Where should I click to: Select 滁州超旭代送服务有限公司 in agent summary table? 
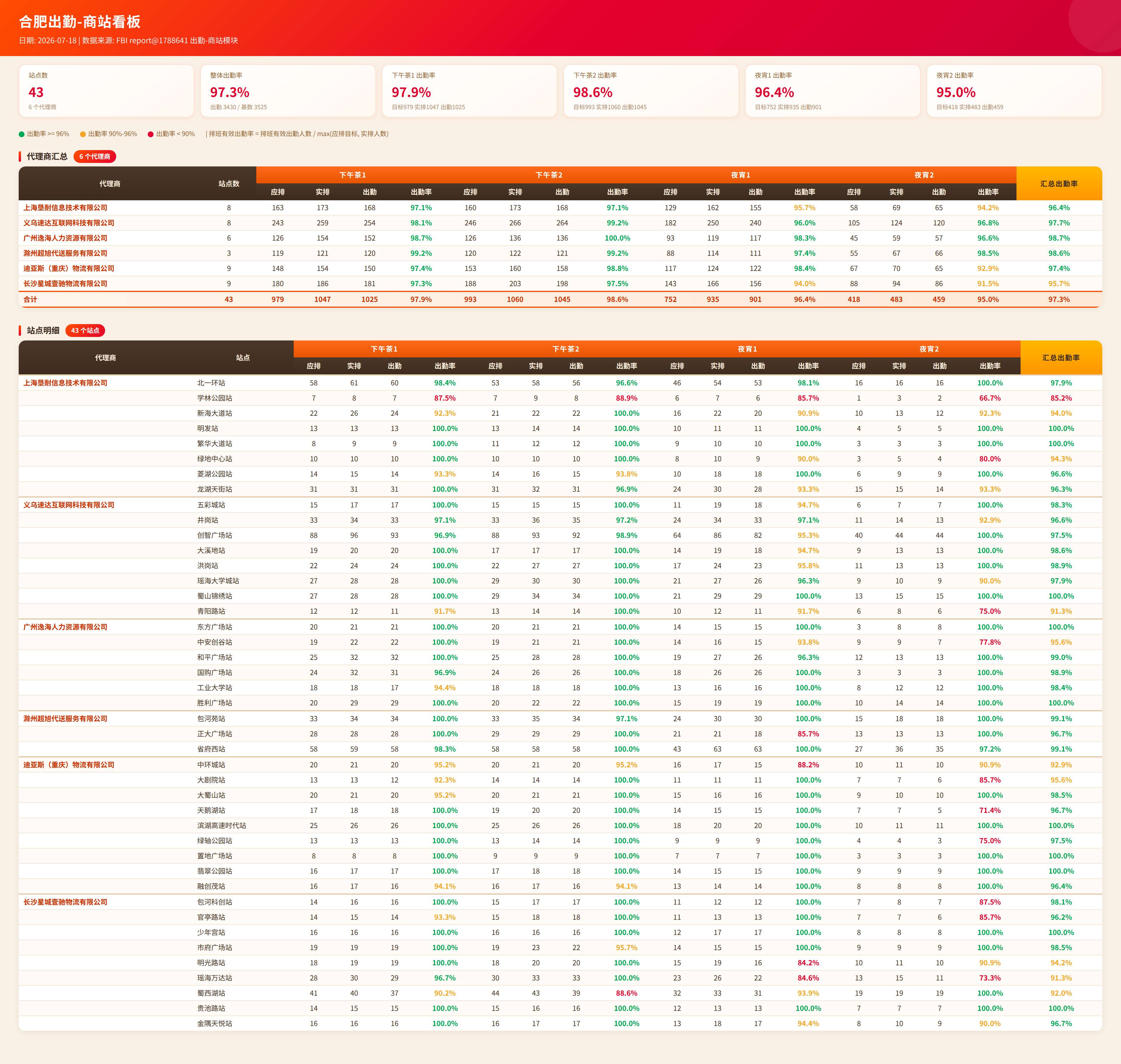tap(65, 253)
